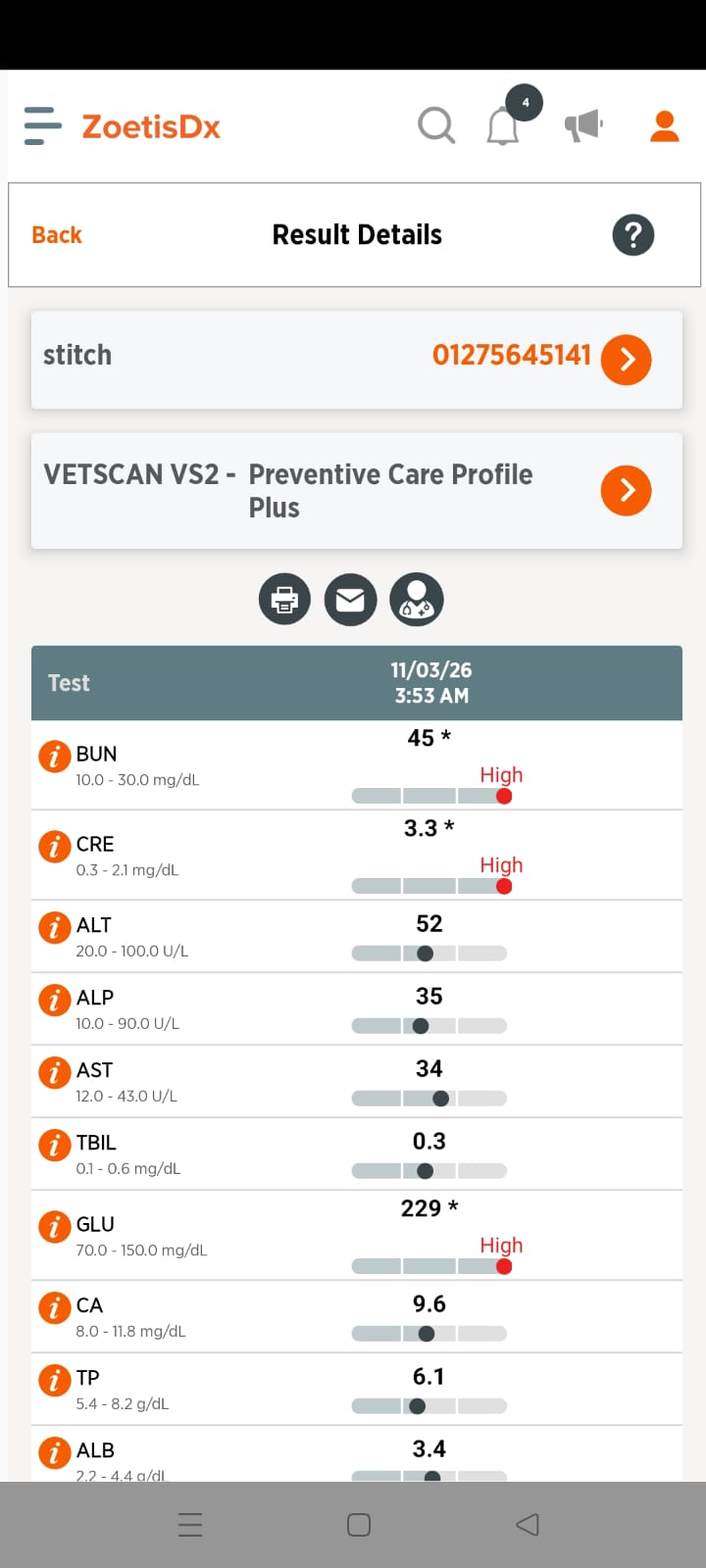Go back using the Back link
The width and height of the screenshot is (706, 1568).
click(x=57, y=235)
